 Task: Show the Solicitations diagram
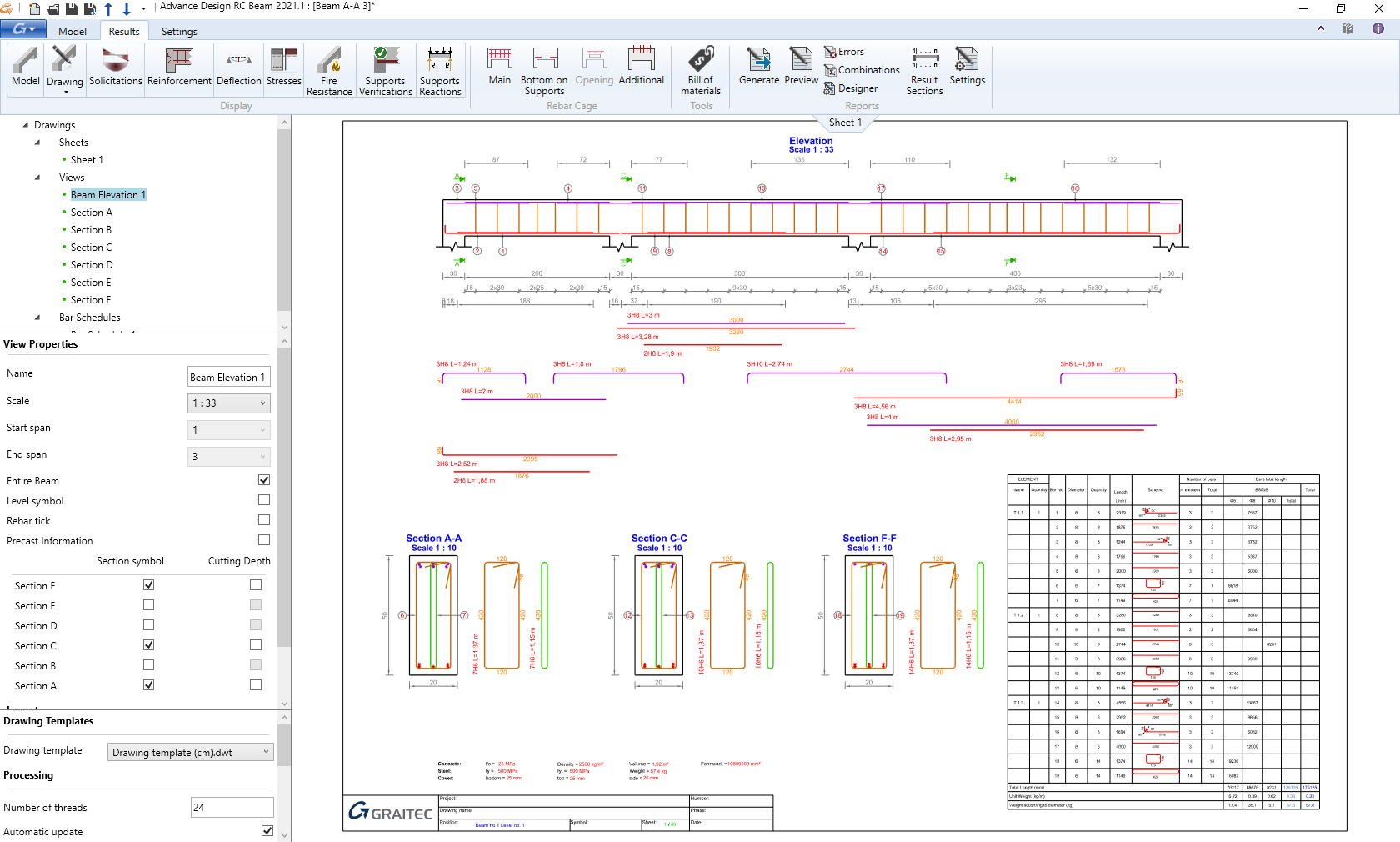(116, 68)
